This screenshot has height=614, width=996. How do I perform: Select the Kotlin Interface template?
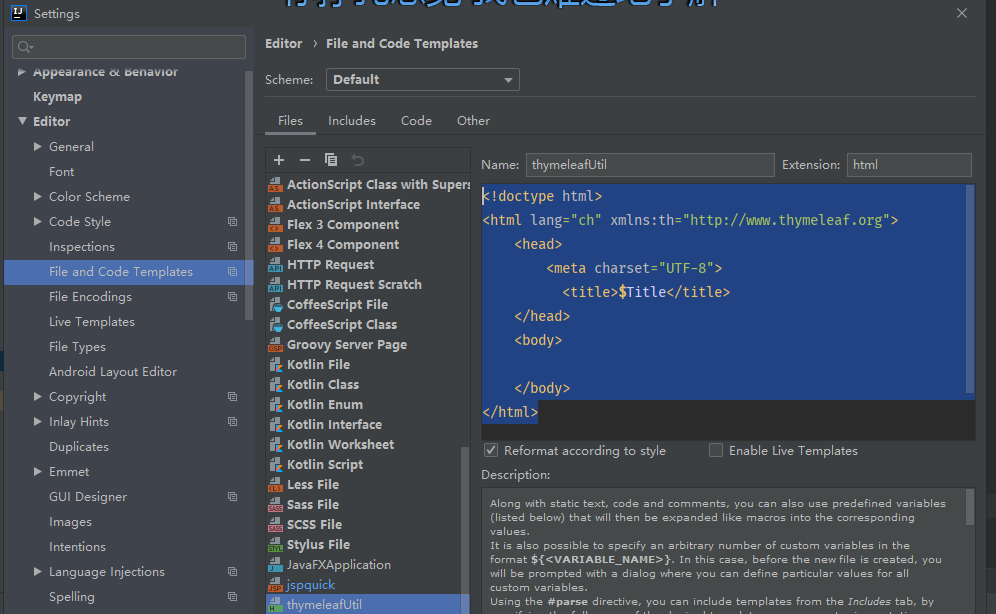pyautogui.click(x=334, y=425)
